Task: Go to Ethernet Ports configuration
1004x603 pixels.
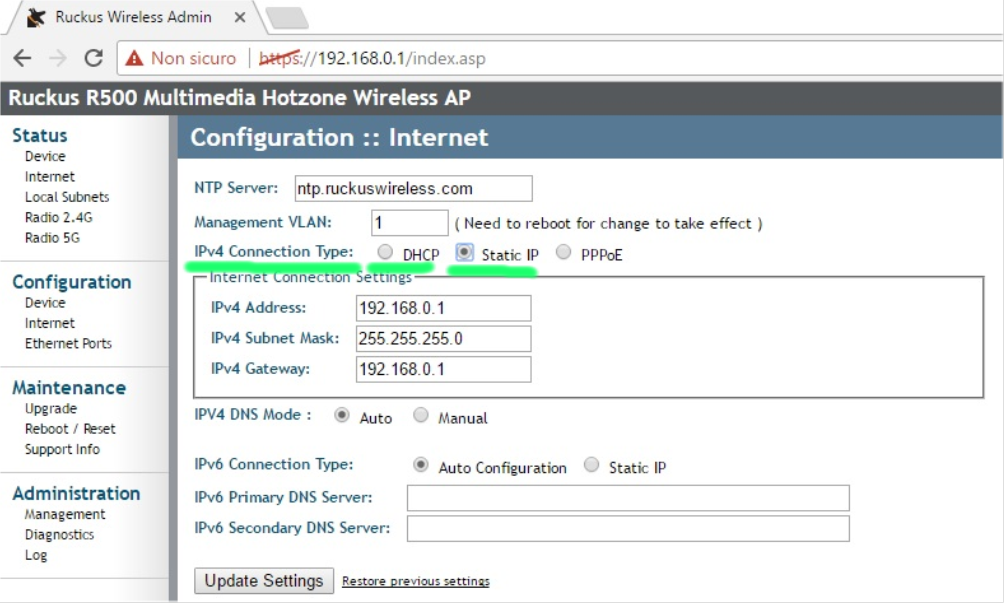Action: coord(68,343)
